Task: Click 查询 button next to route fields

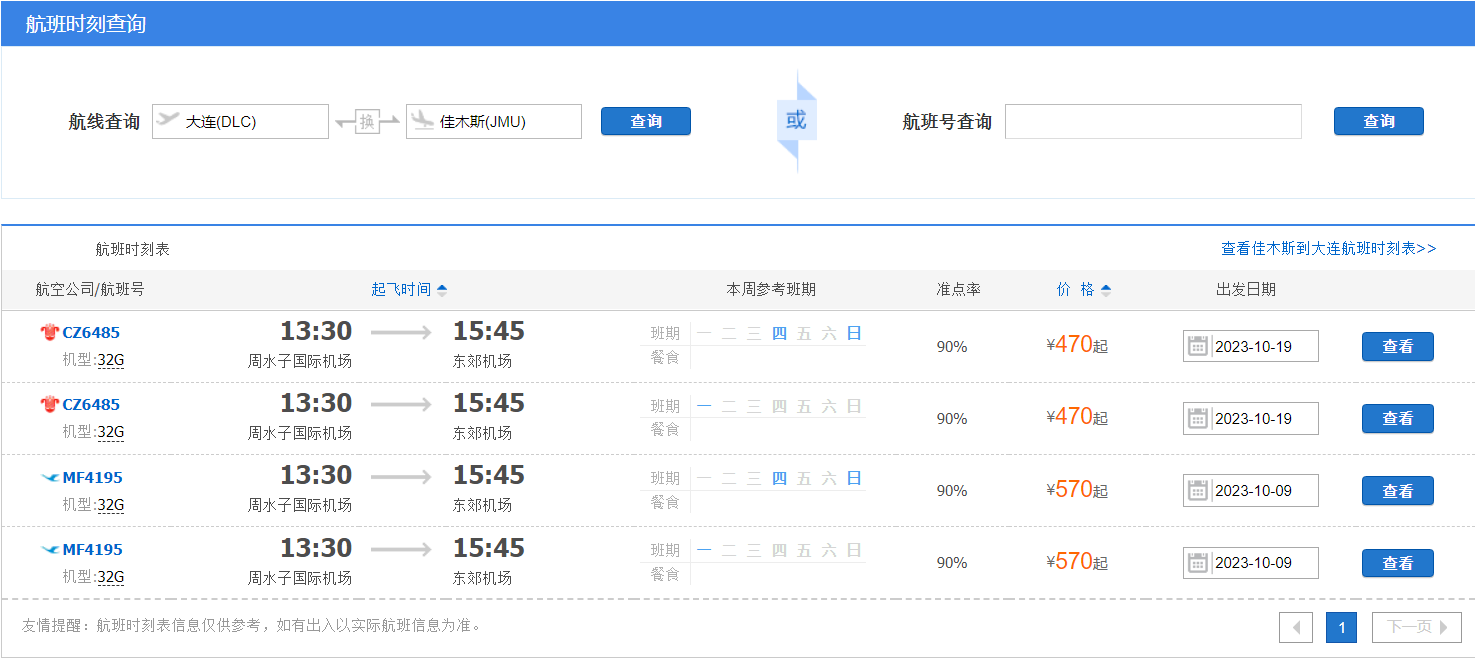Action: pos(646,121)
